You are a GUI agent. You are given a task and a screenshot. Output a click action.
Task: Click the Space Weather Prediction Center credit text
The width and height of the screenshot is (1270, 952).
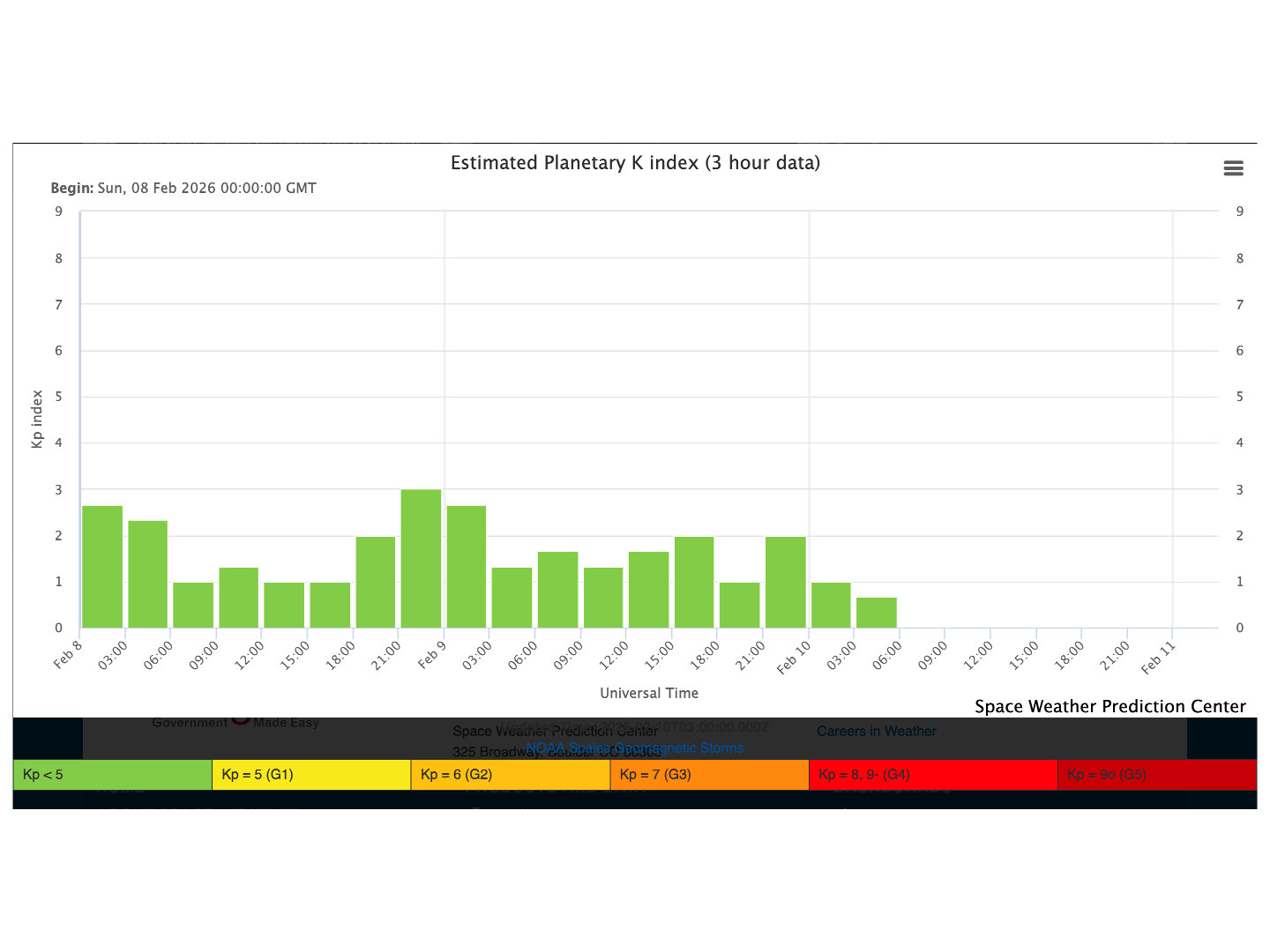pyautogui.click(x=1109, y=706)
